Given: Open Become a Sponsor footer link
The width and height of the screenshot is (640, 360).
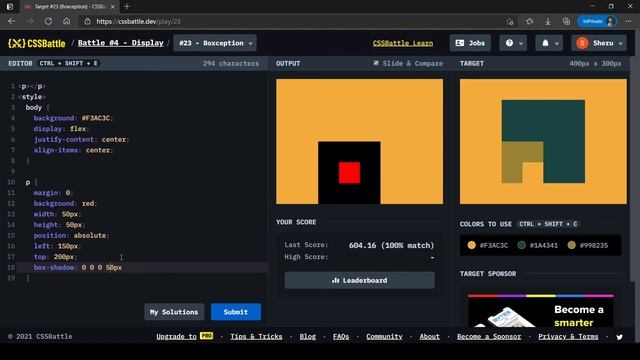Looking at the screenshot, I should 489,337.
